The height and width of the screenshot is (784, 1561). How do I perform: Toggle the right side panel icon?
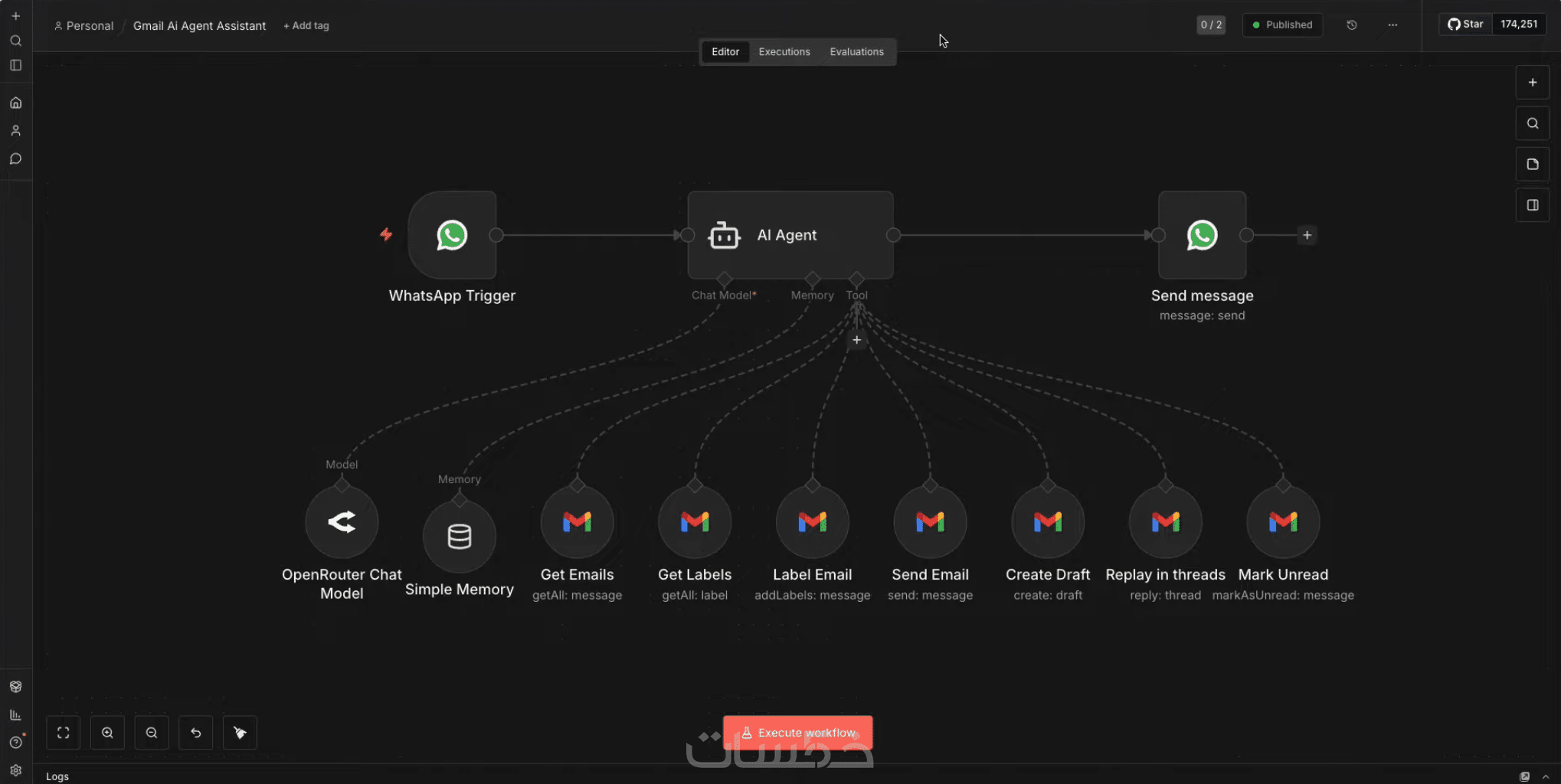pyautogui.click(x=1533, y=205)
